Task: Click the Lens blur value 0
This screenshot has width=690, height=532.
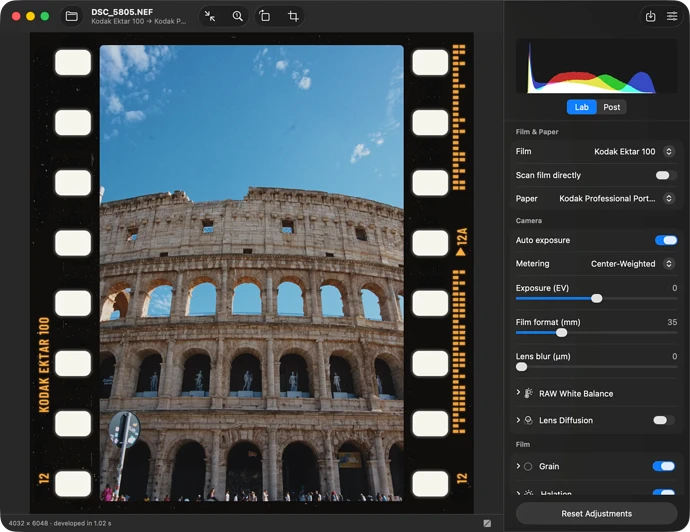Action: tap(675, 356)
